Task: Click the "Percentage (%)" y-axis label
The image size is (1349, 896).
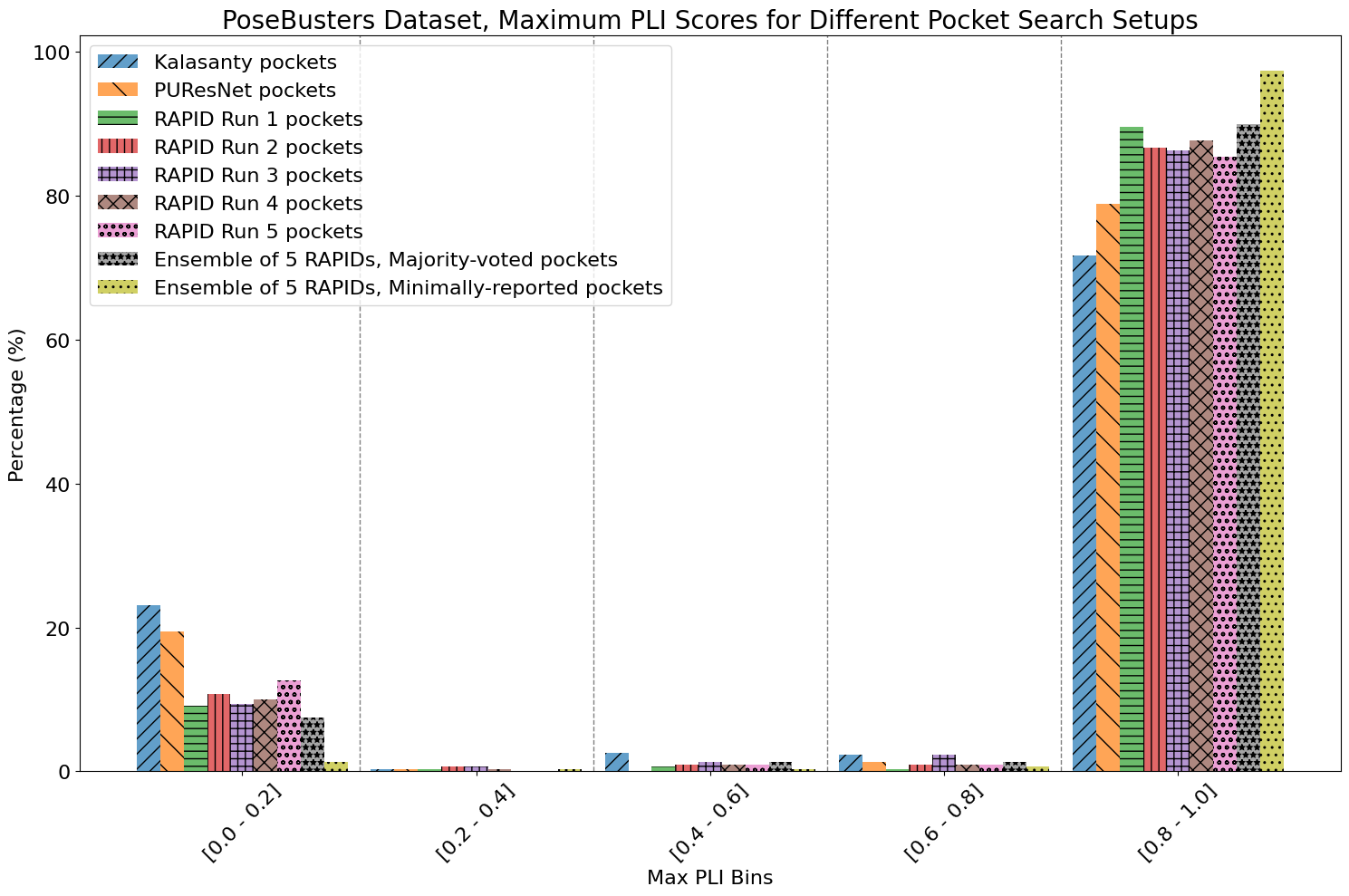Action: [16, 405]
